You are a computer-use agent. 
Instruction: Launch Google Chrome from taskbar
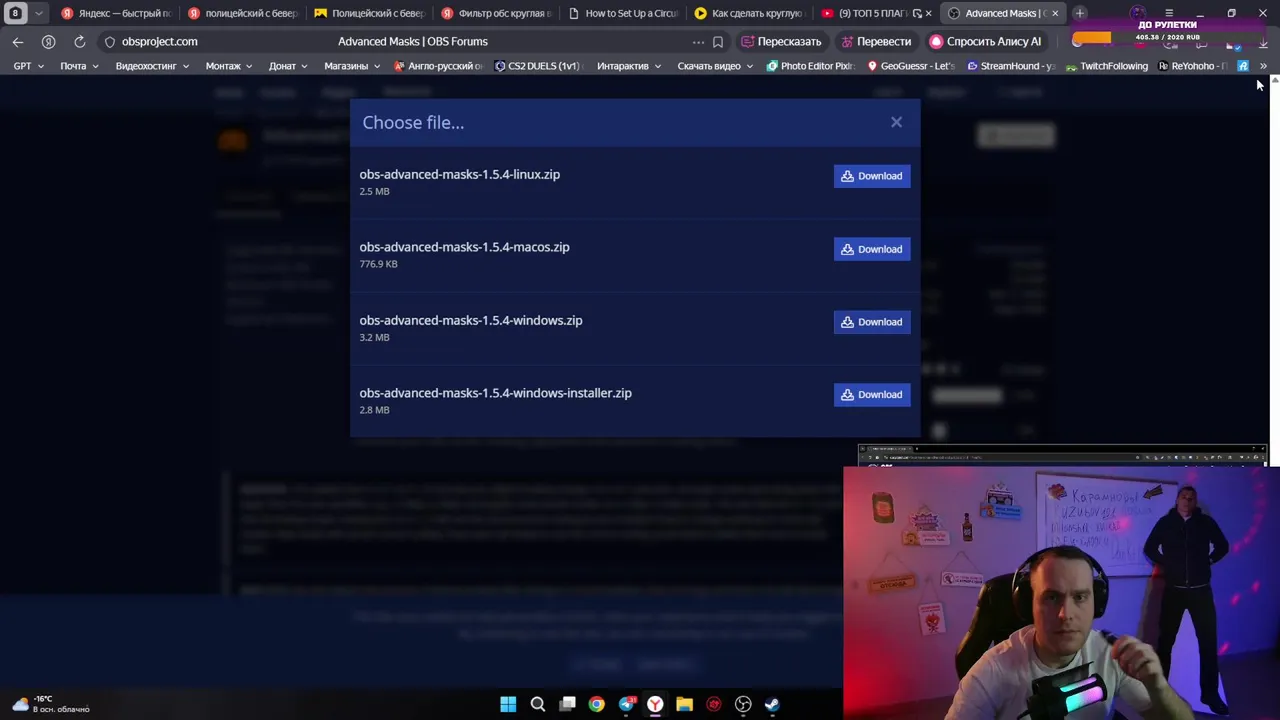(x=596, y=704)
